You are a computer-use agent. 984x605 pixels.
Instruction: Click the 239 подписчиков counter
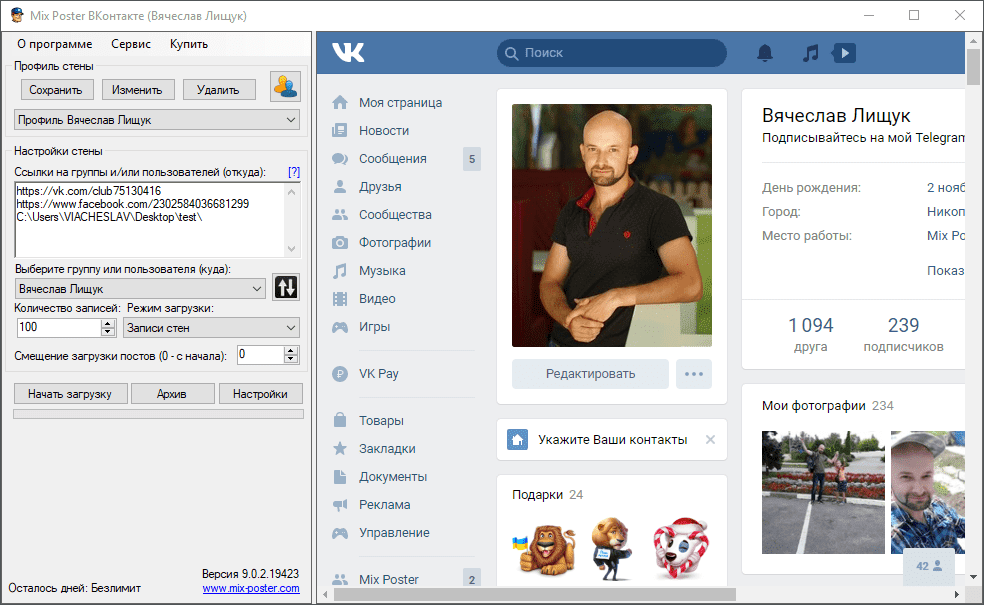tap(903, 335)
